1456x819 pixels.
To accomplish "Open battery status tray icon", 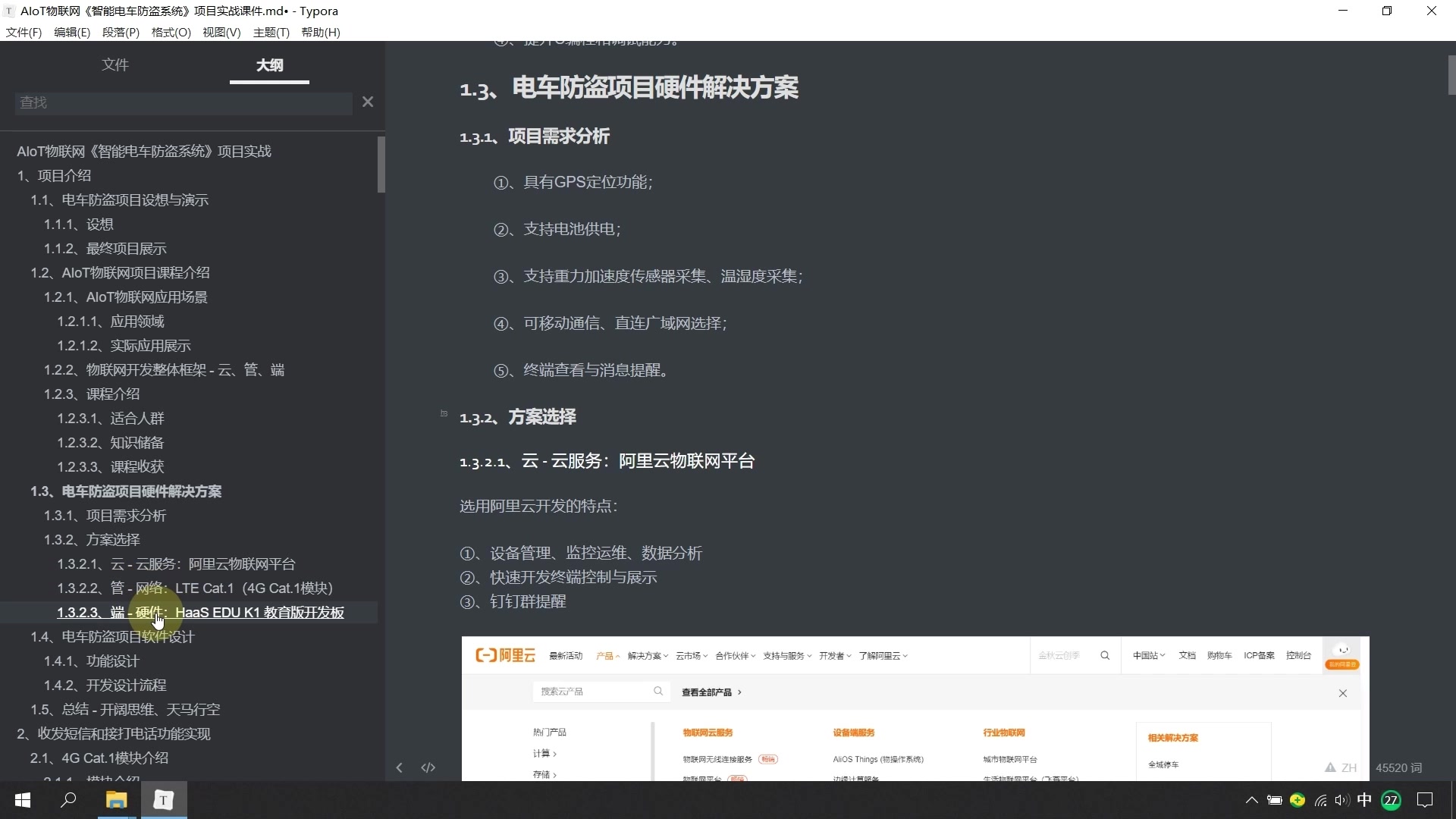I will pyautogui.click(x=1275, y=800).
